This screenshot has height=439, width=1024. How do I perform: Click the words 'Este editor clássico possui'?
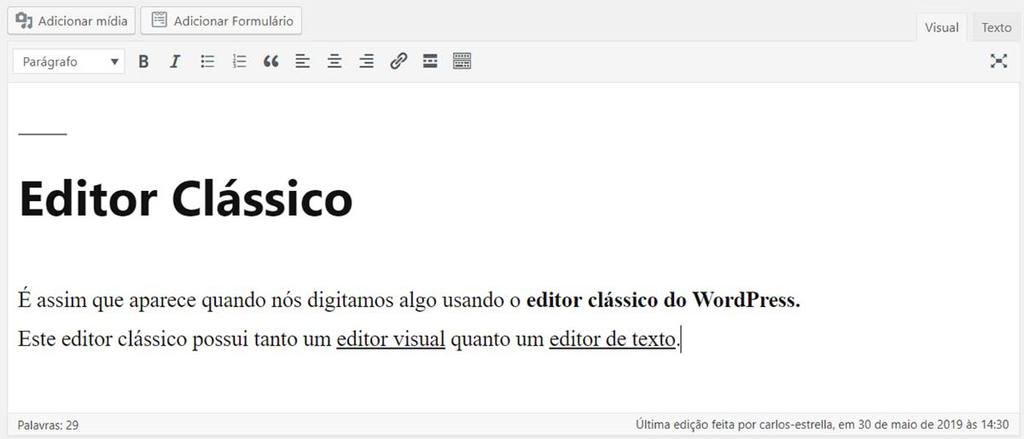click(135, 340)
